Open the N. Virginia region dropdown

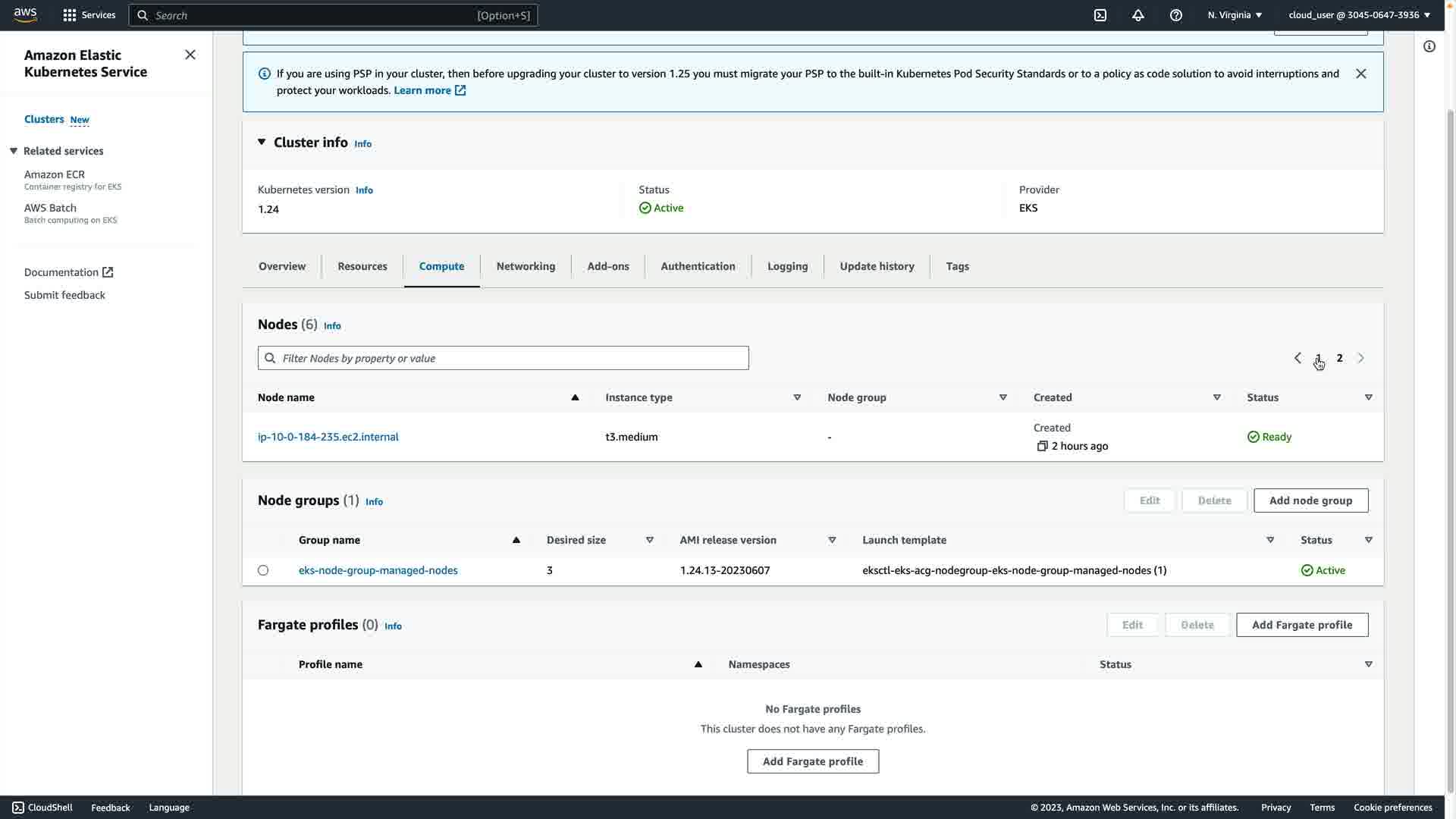click(1235, 15)
